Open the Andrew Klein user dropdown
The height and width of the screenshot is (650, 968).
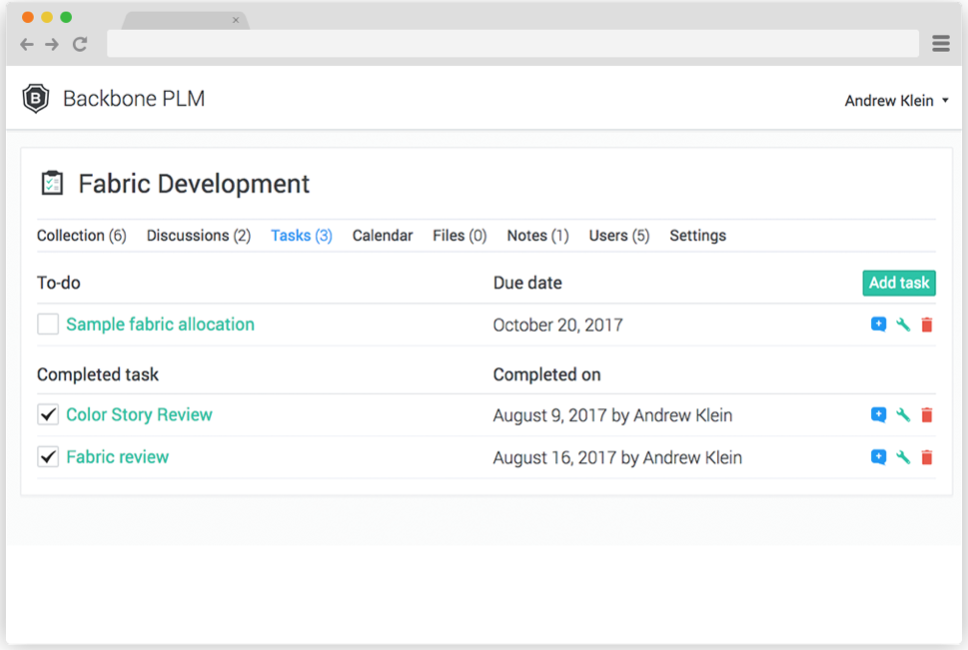point(896,101)
